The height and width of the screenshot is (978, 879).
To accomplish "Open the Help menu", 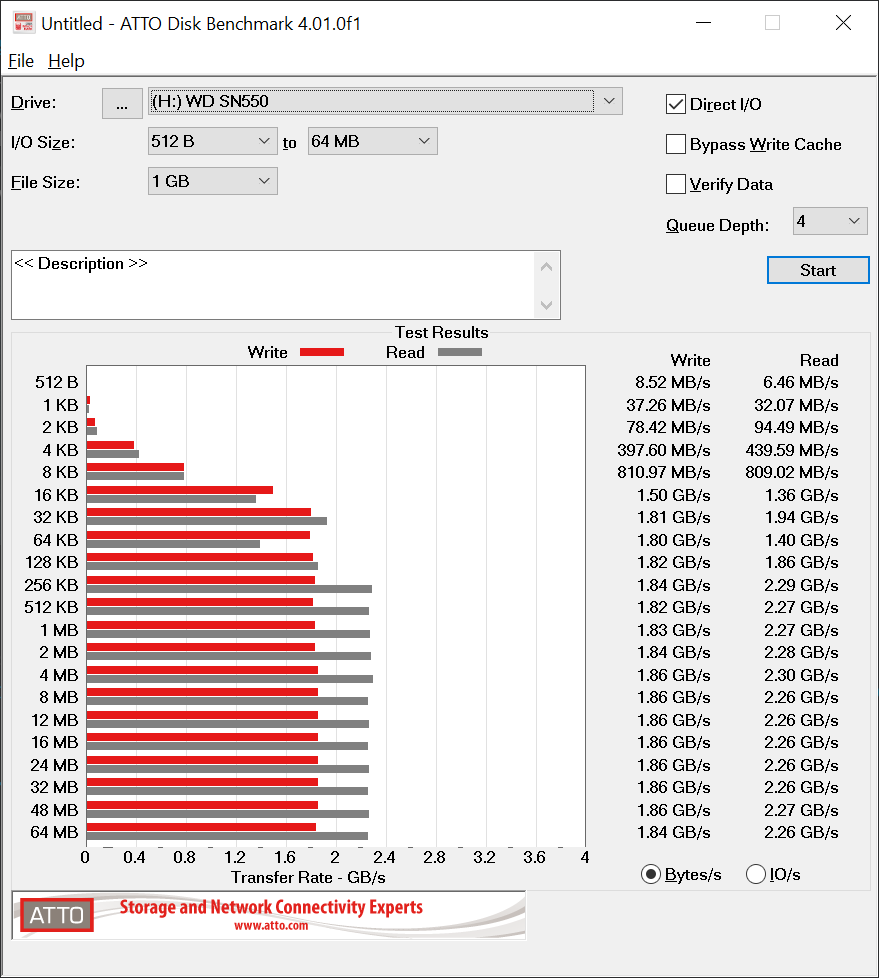I will [66, 61].
